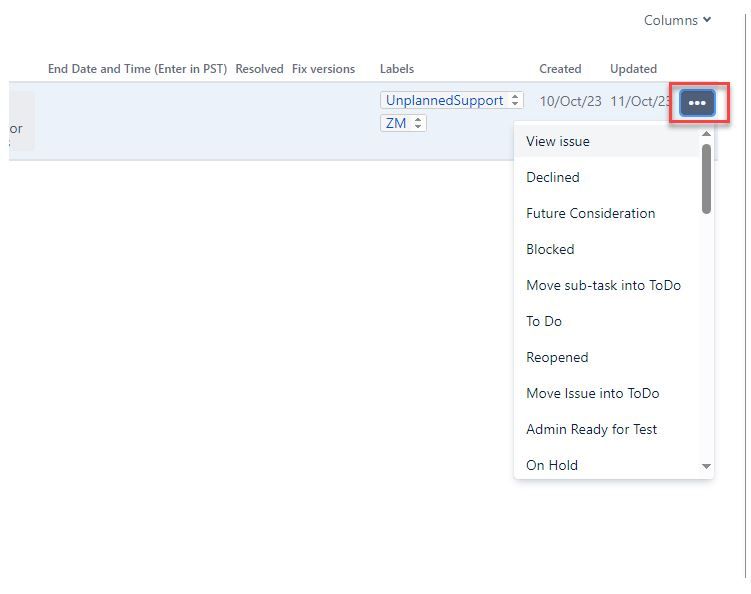Image resolution: width=751 pixels, height=594 pixels.
Task: Choose the Declined transition
Action: [606, 177]
